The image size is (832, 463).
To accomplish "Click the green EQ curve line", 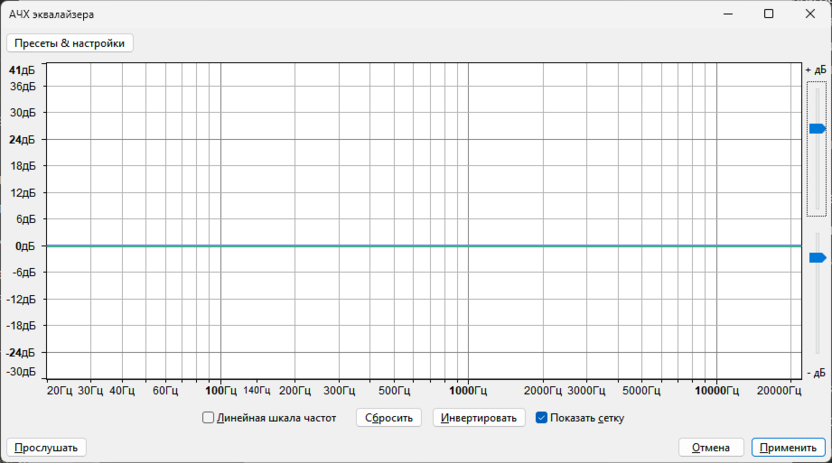I will click(x=423, y=246).
